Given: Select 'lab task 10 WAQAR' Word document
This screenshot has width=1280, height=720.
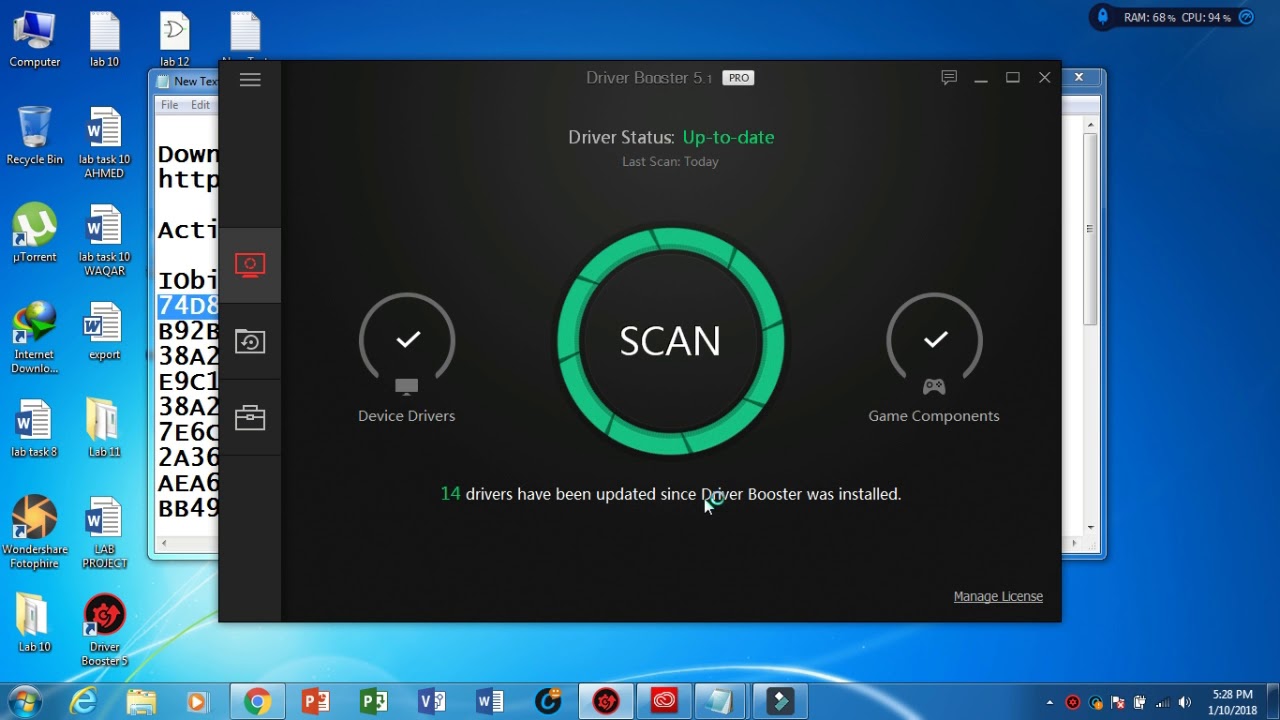Looking at the screenshot, I should (x=105, y=240).
